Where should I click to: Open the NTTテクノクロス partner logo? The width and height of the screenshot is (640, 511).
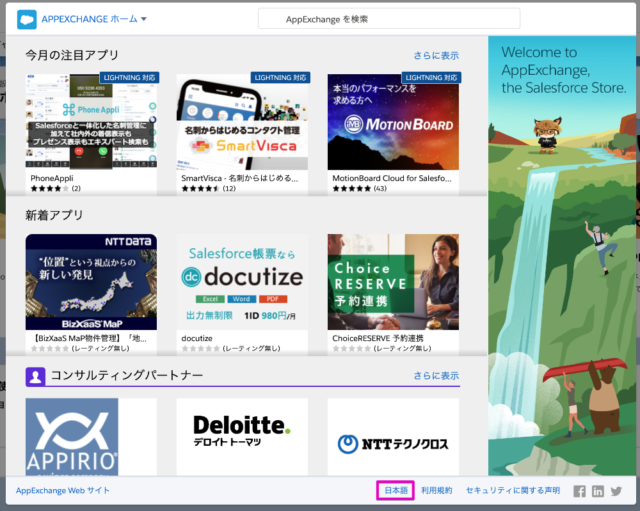[393, 437]
